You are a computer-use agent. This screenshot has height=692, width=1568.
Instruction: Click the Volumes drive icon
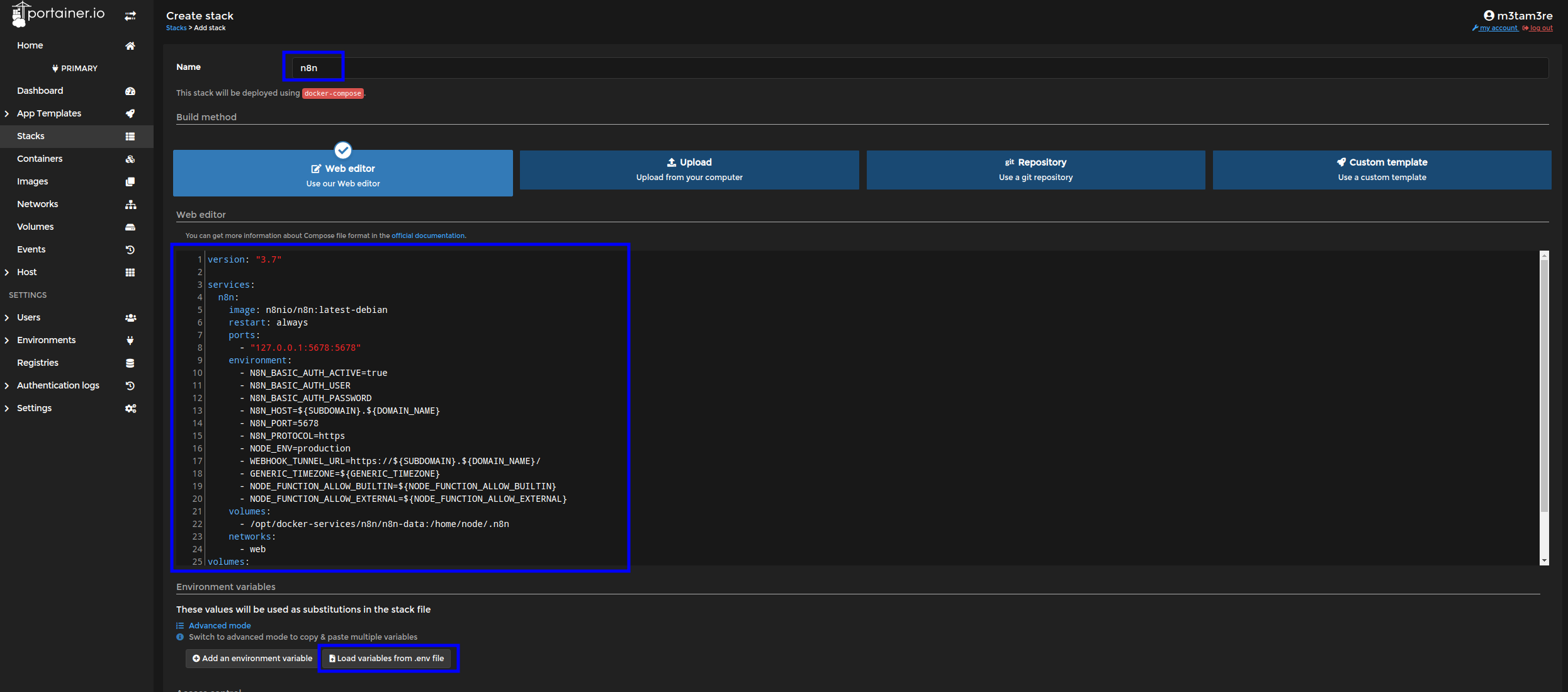point(130,227)
